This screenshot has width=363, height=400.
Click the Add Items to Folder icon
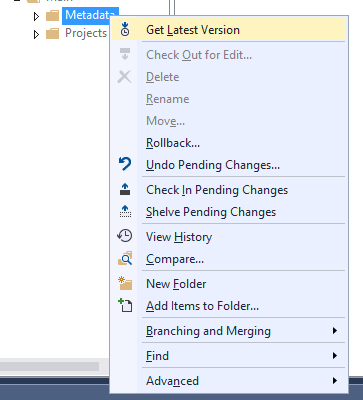click(x=125, y=305)
